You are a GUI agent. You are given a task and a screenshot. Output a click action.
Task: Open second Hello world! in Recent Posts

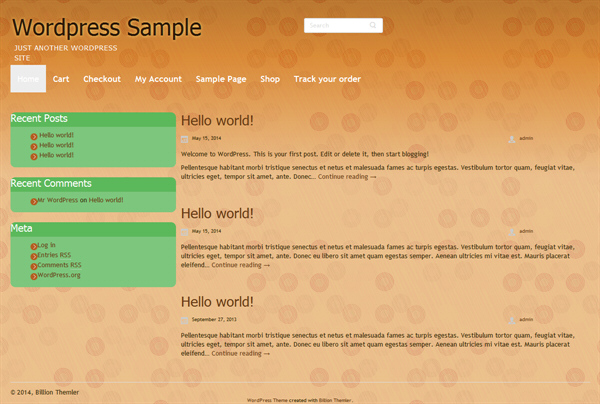pyautogui.click(x=56, y=145)
